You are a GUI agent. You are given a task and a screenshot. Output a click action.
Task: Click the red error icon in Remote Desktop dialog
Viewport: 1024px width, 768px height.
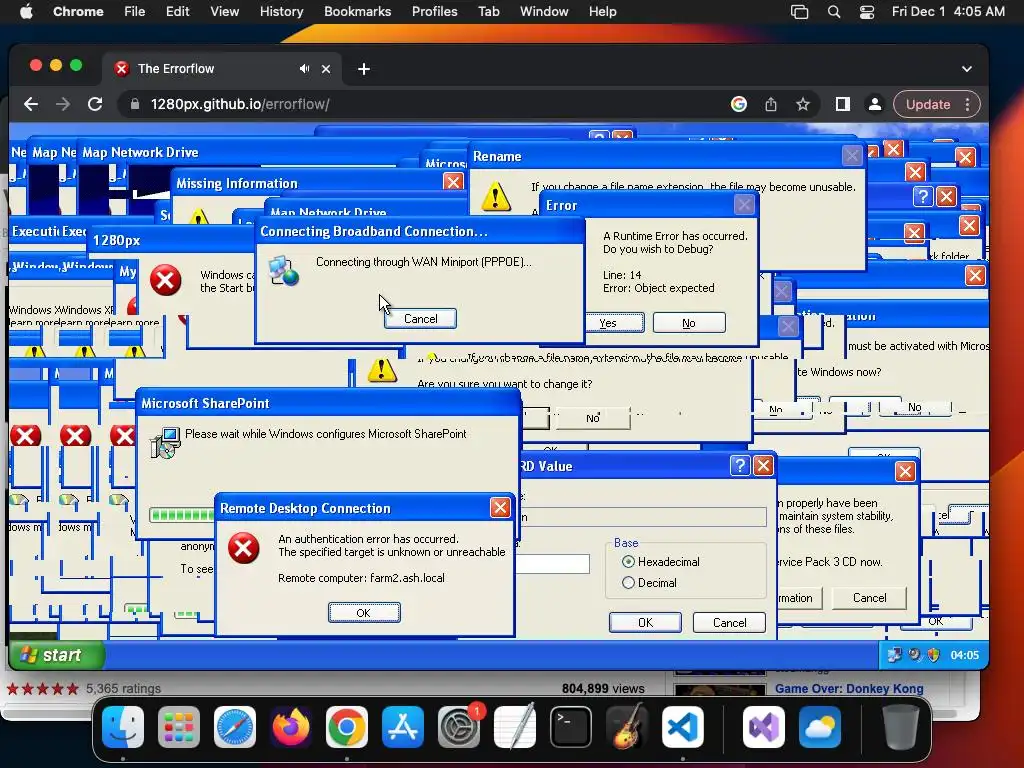coord(244,547)
